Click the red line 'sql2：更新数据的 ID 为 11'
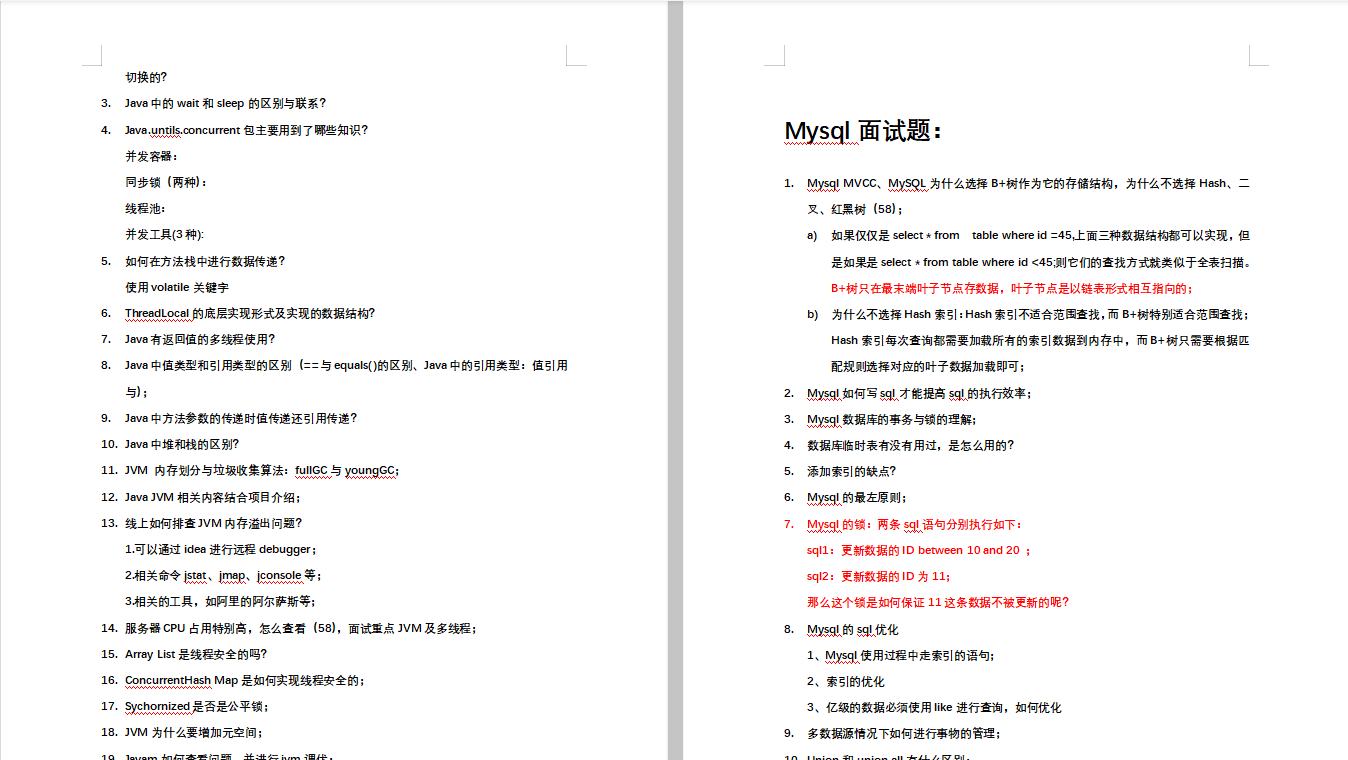 (x=879, y=576)
